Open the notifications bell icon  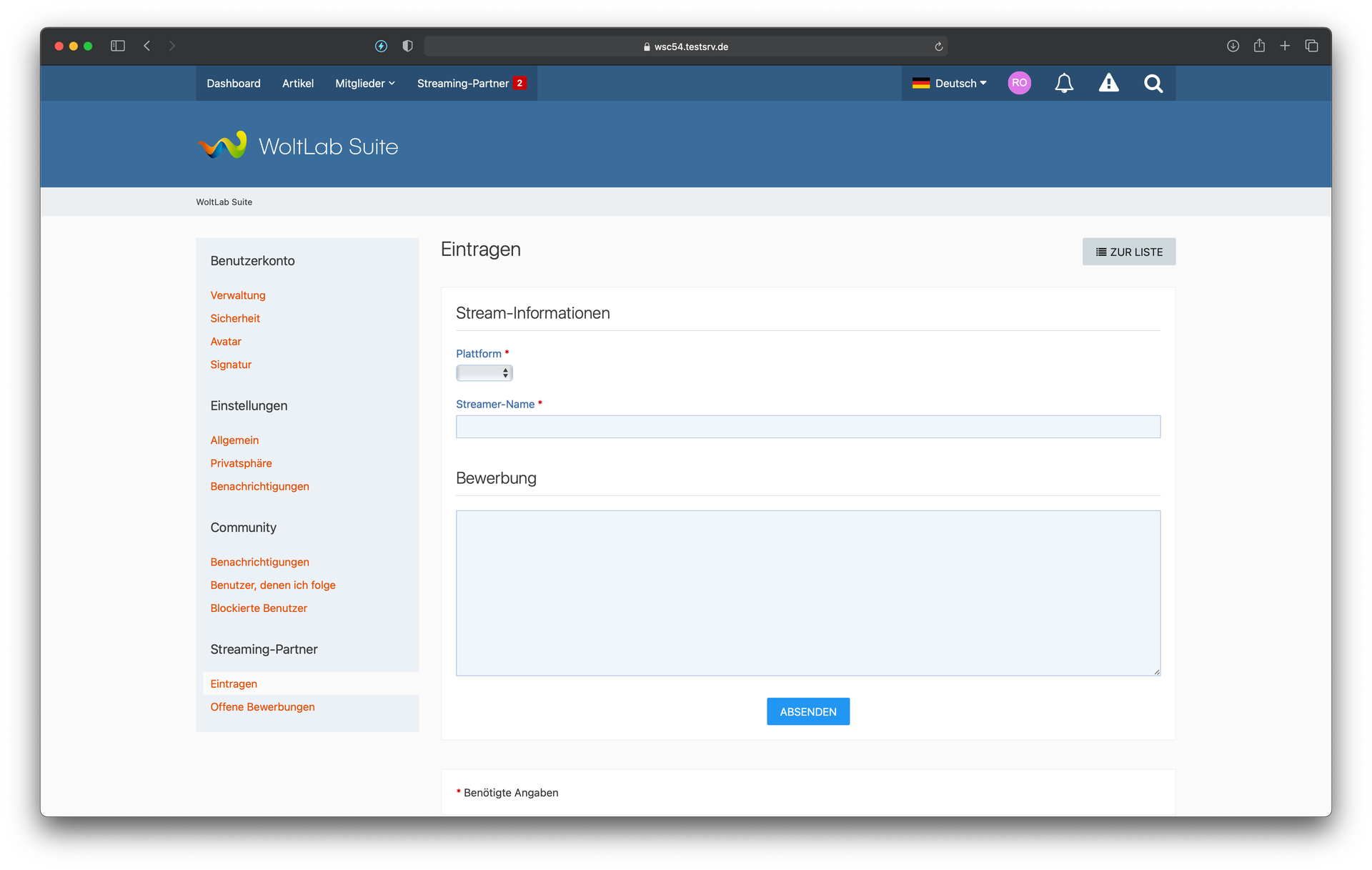1064,84
